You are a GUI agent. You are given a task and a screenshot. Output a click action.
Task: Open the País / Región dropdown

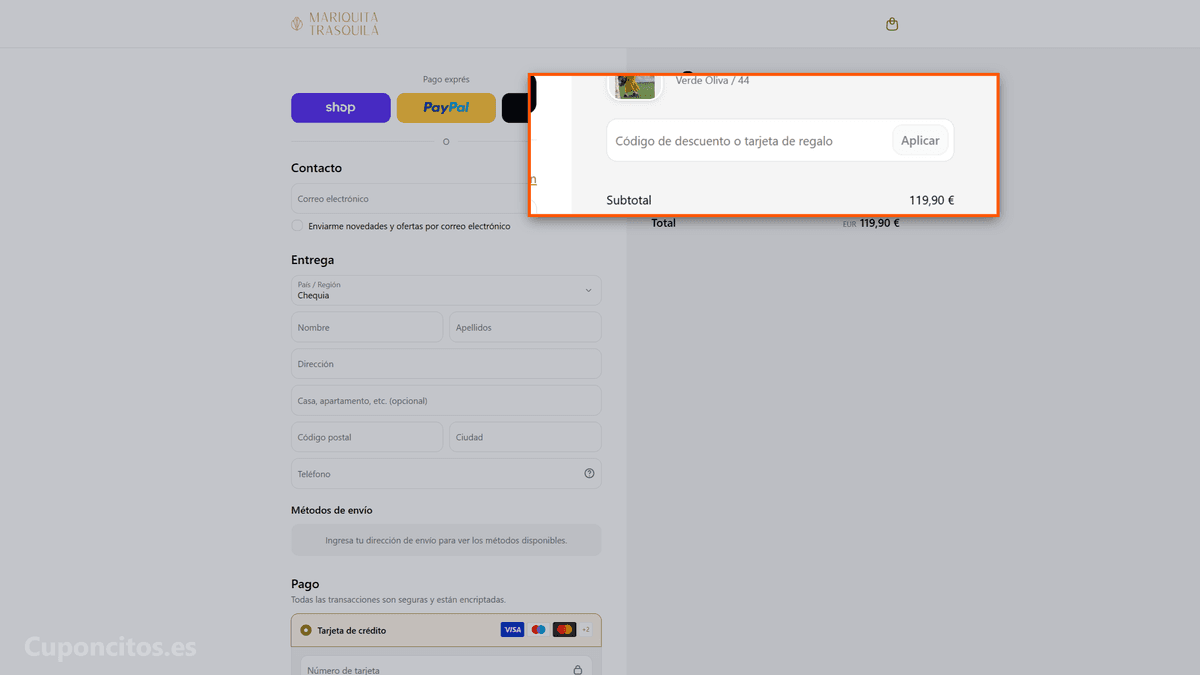click(446, 290)
